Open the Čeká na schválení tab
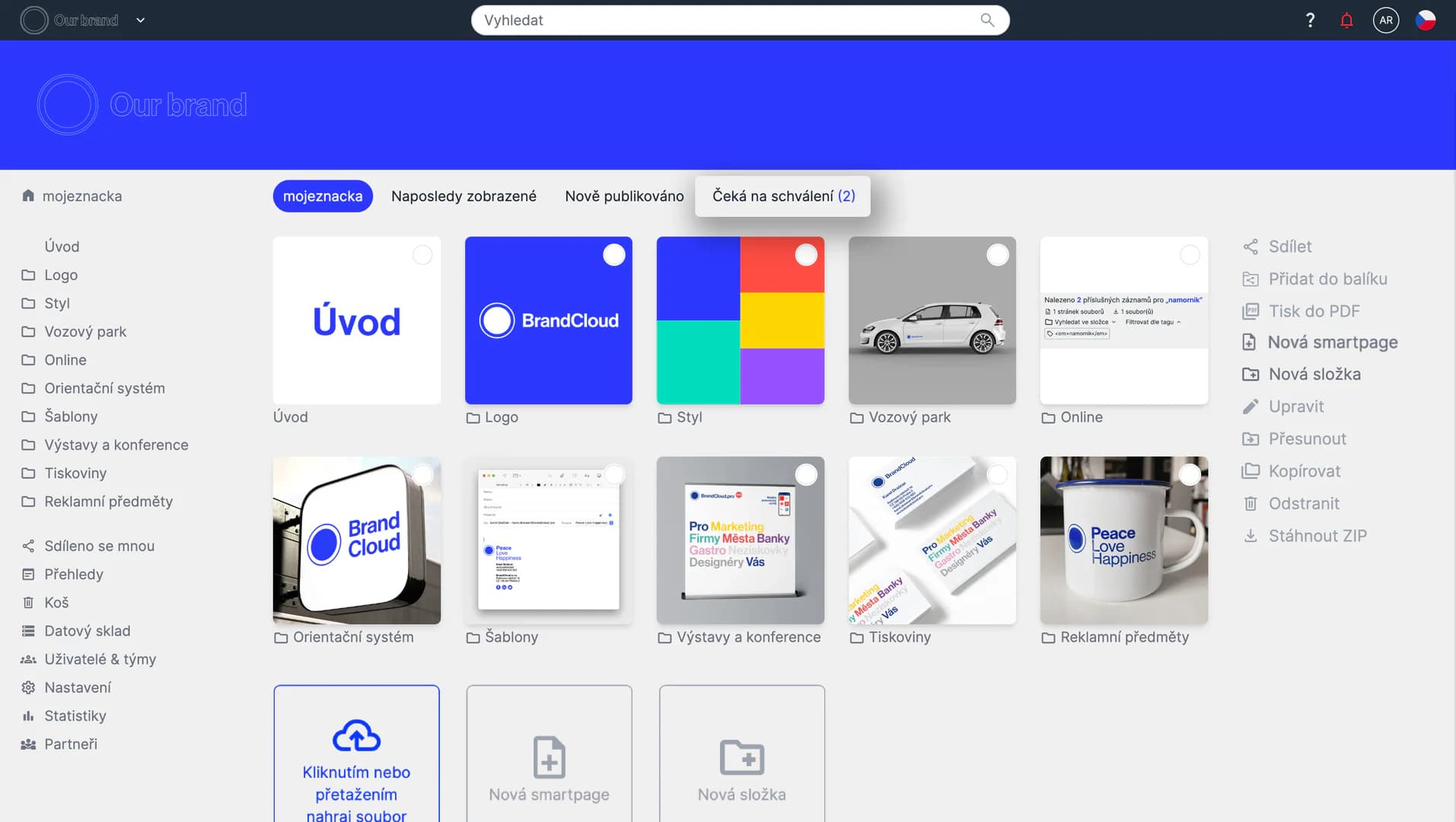 coord(782,196)
